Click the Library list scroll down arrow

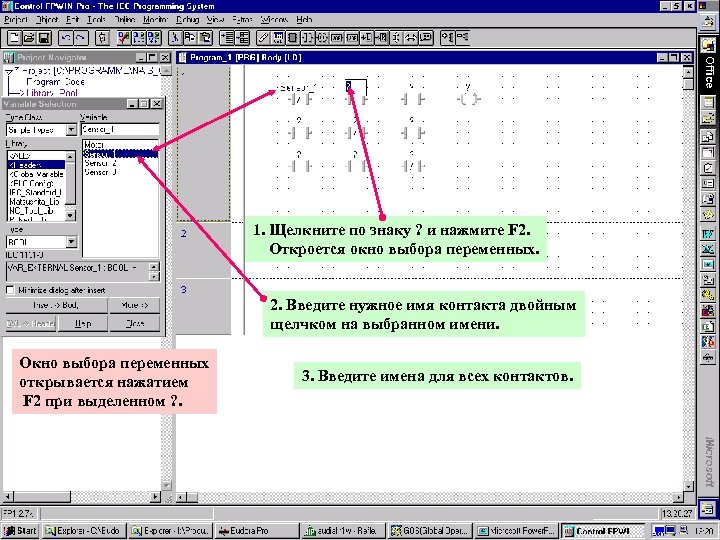click(70, 215)
